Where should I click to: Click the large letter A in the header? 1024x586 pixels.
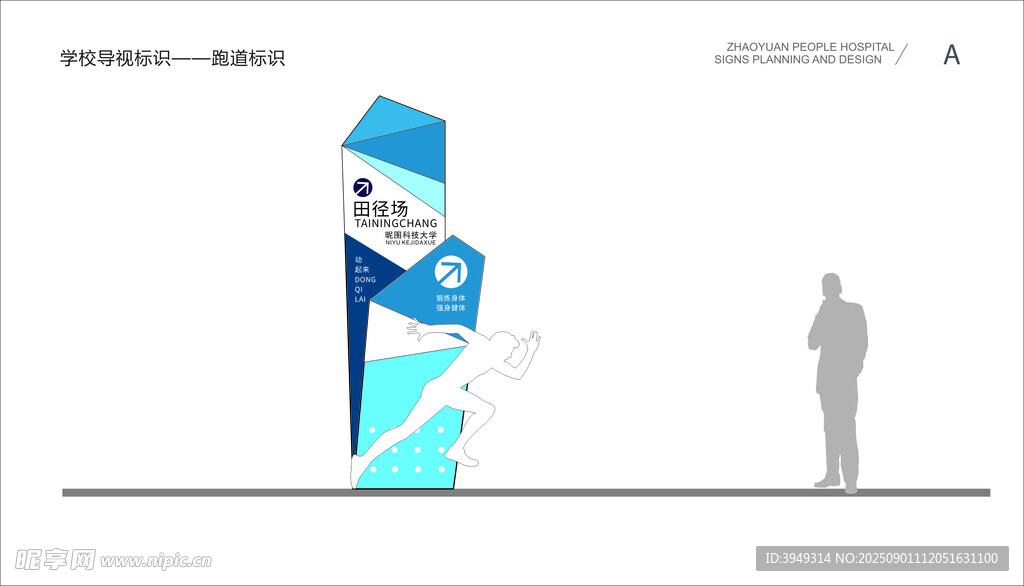tap(951, 55)
